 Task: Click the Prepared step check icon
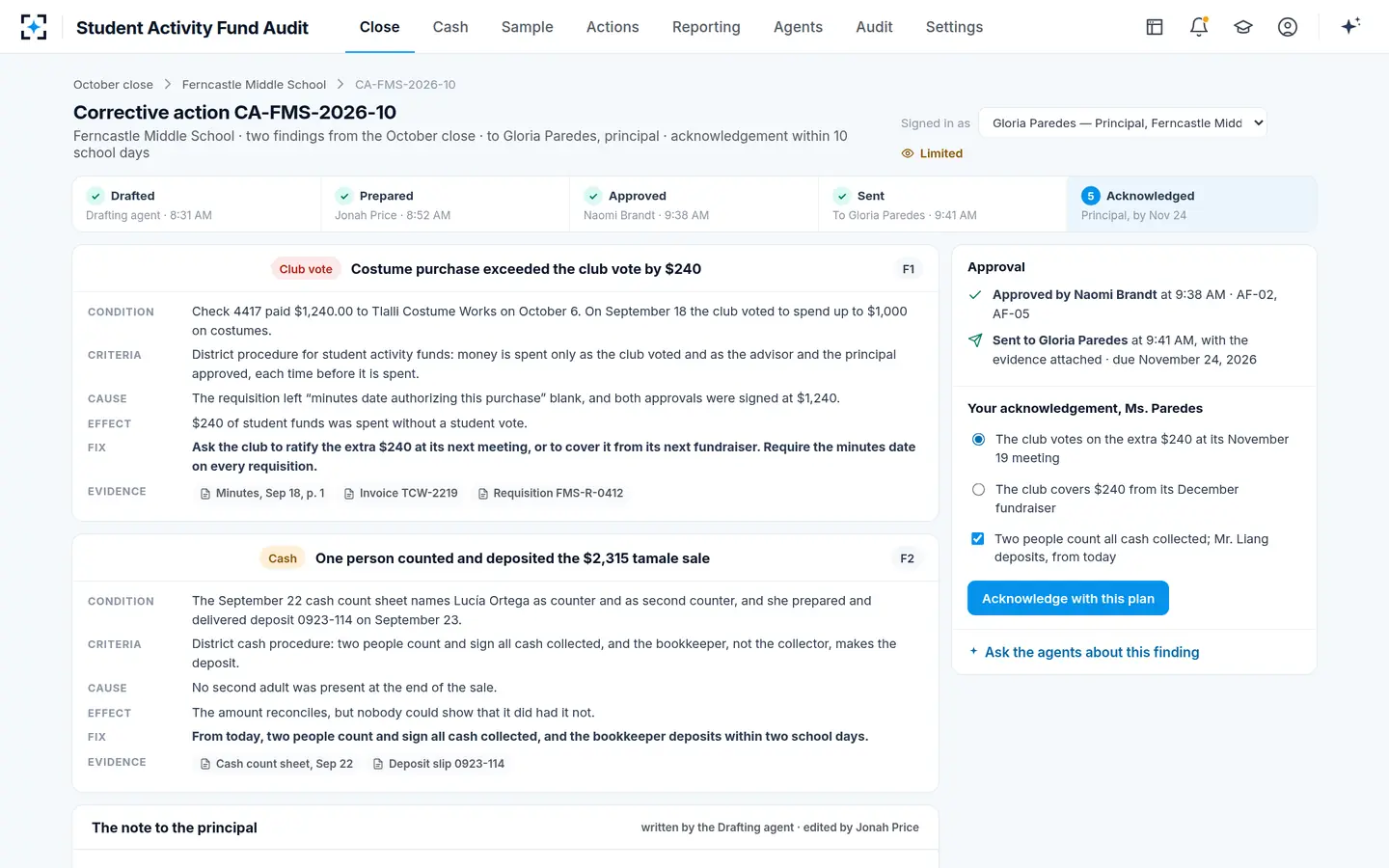[344, 196]
